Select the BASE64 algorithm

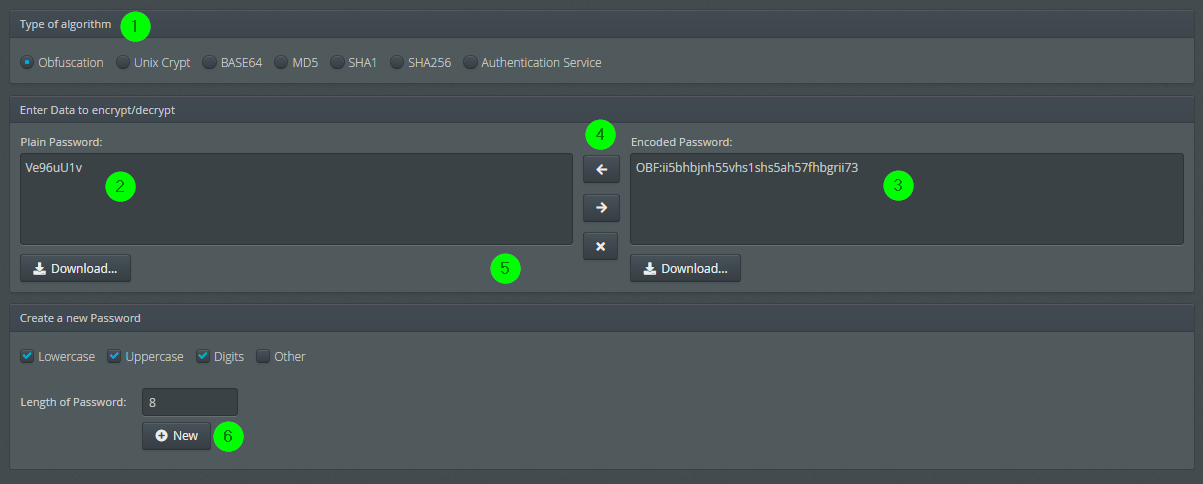pyautogui.click(x=210, y=62)
